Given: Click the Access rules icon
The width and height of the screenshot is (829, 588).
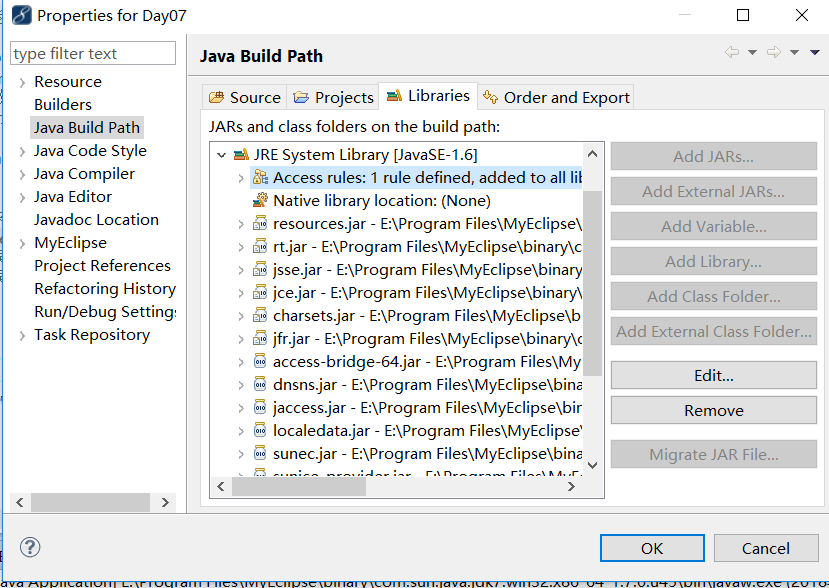Looking at the screenshot, I should [x=260, y=178].
